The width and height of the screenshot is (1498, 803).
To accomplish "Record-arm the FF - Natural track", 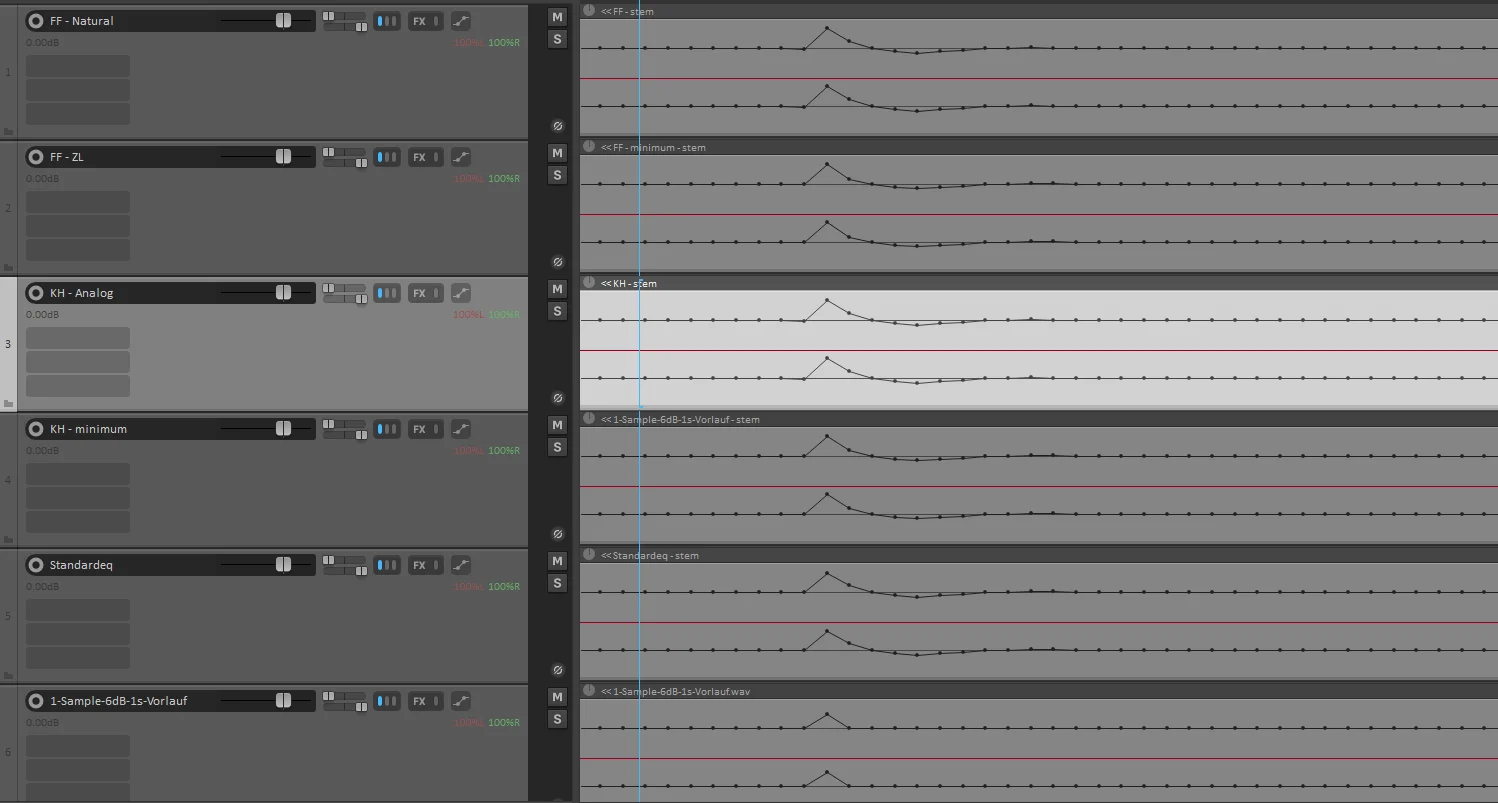I will [36, 21].
